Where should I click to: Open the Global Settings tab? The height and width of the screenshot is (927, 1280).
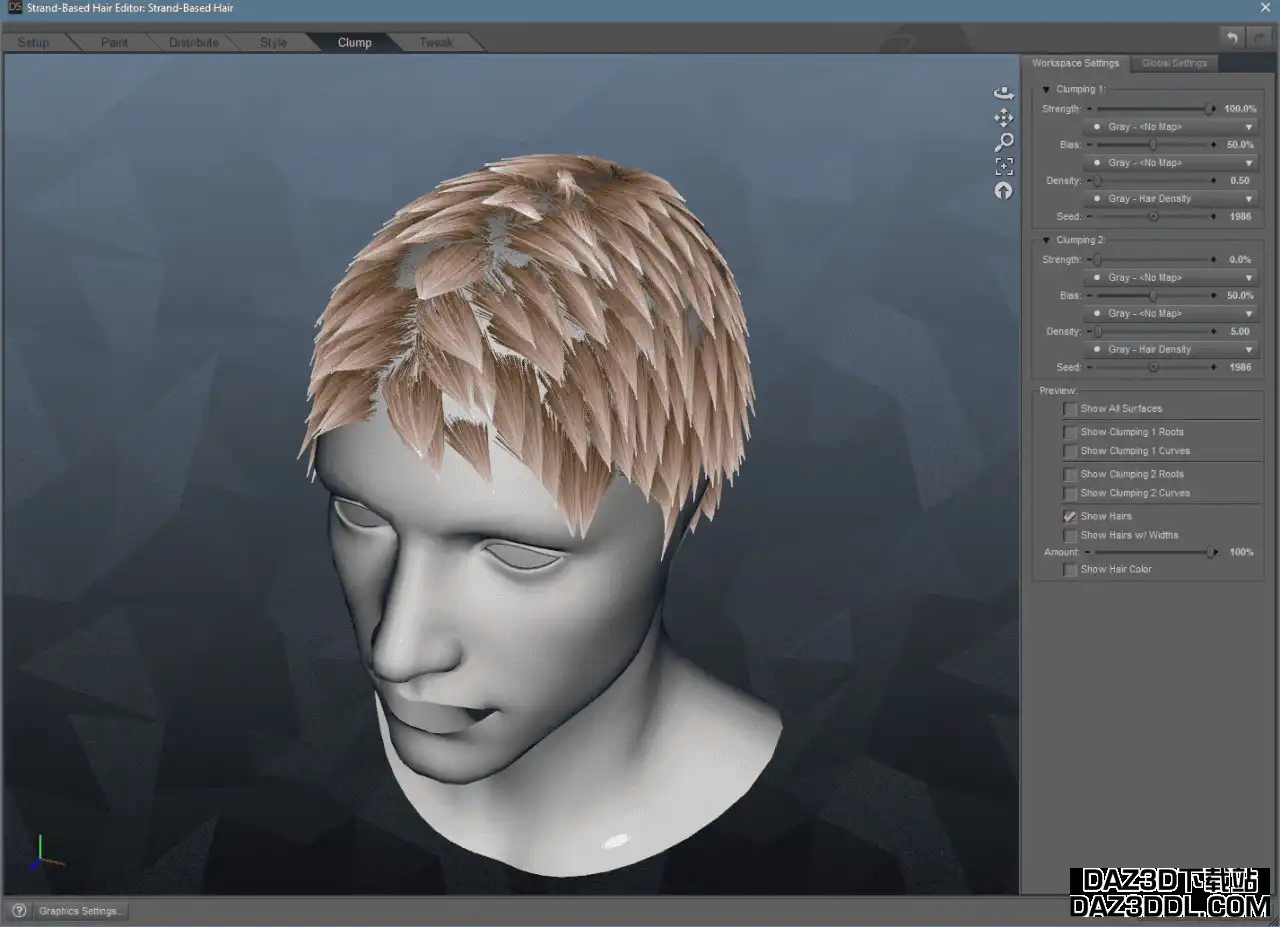(x=1174, y=63)
